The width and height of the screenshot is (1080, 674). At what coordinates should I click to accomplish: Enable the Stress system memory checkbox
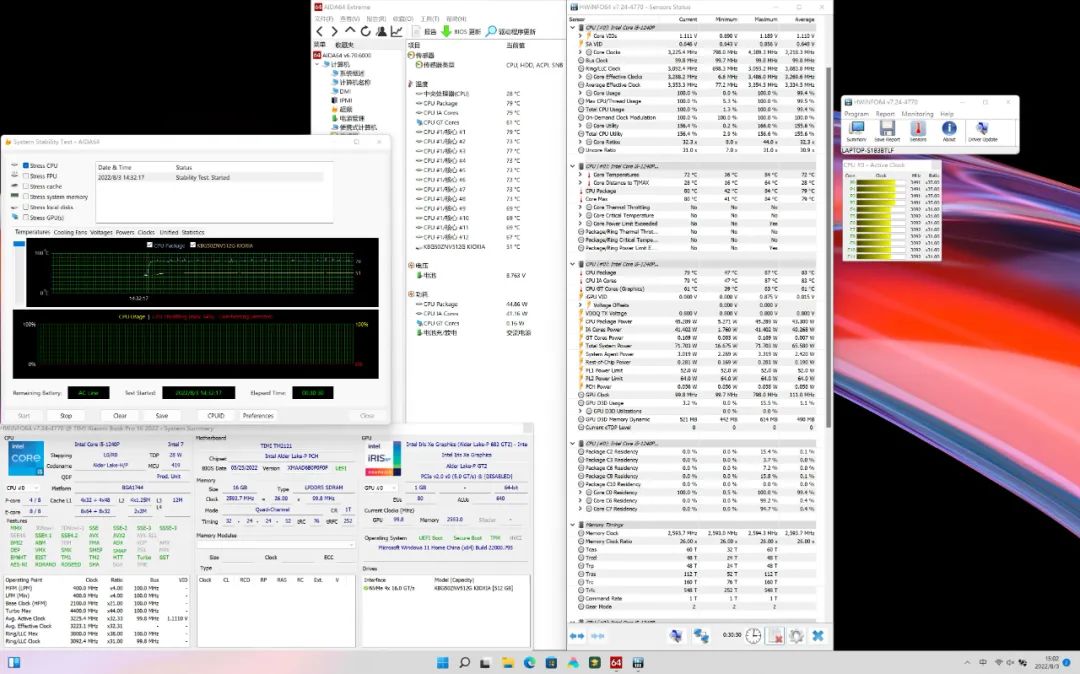pyautogui.click(x=26, y=197)
